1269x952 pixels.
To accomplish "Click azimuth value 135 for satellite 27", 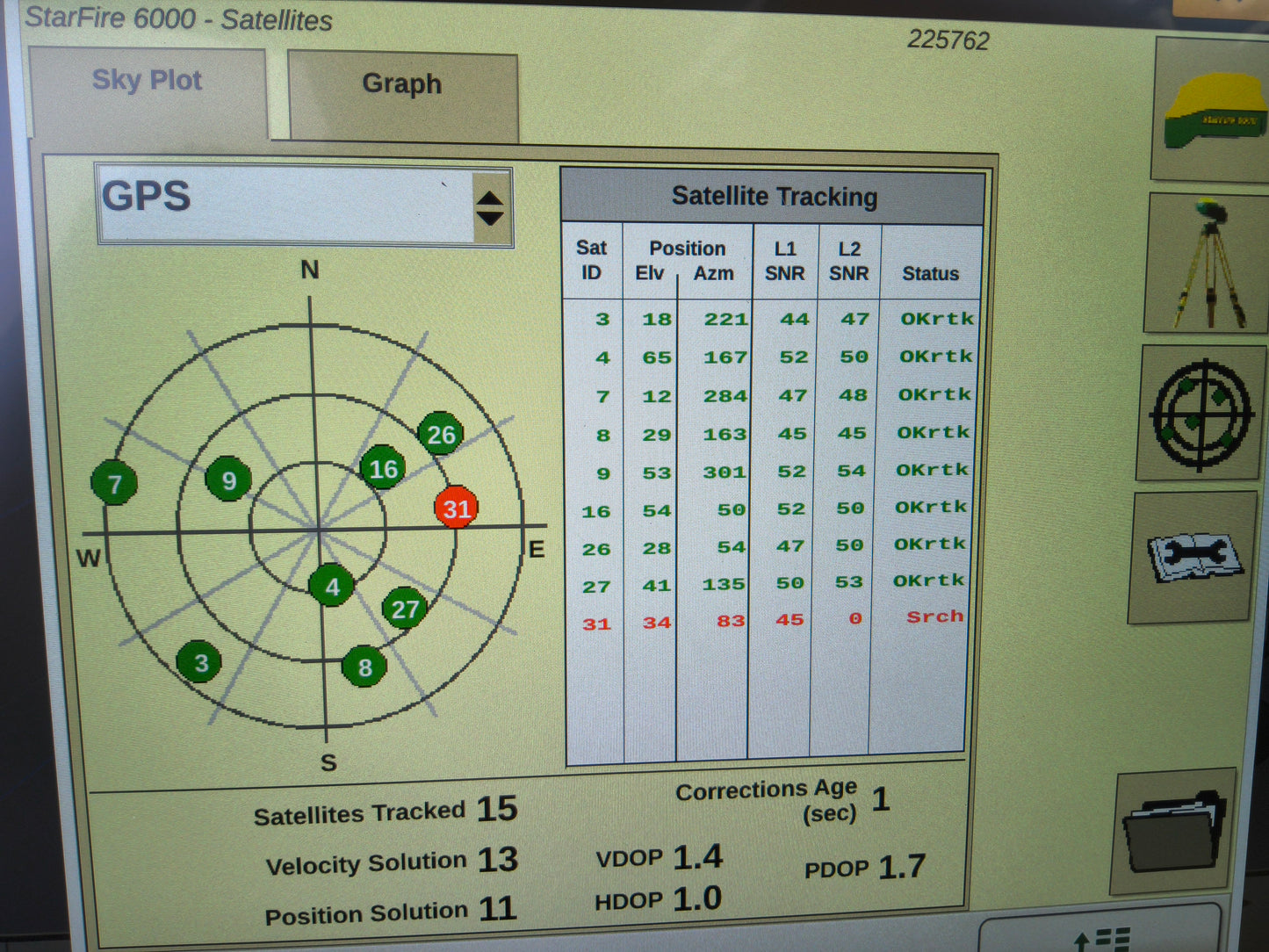I will pos(723,584).
